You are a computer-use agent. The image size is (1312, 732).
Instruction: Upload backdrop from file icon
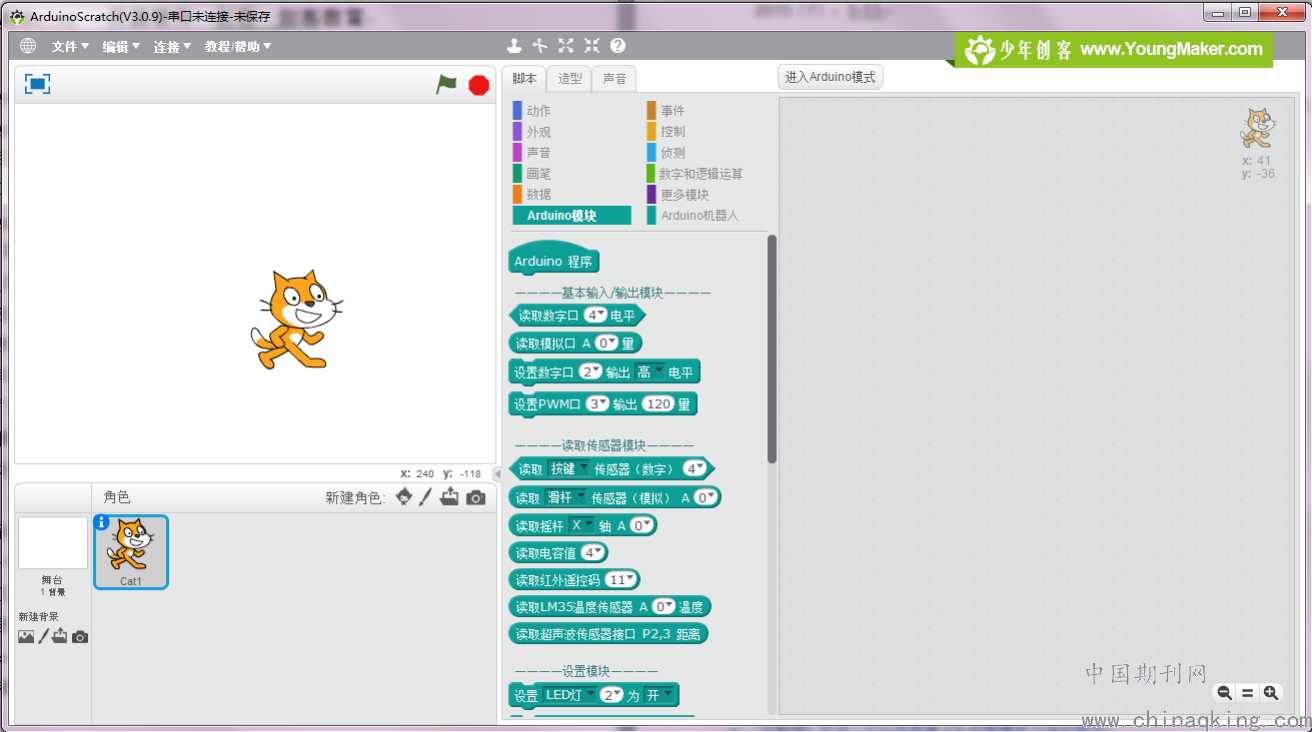[x=60, y=637]
